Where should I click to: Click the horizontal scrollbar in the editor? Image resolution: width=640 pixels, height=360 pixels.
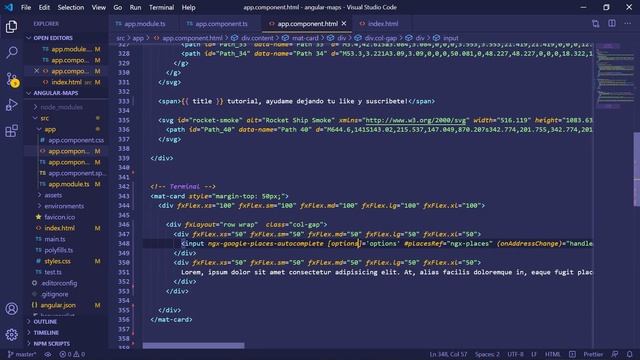[193, 346]
